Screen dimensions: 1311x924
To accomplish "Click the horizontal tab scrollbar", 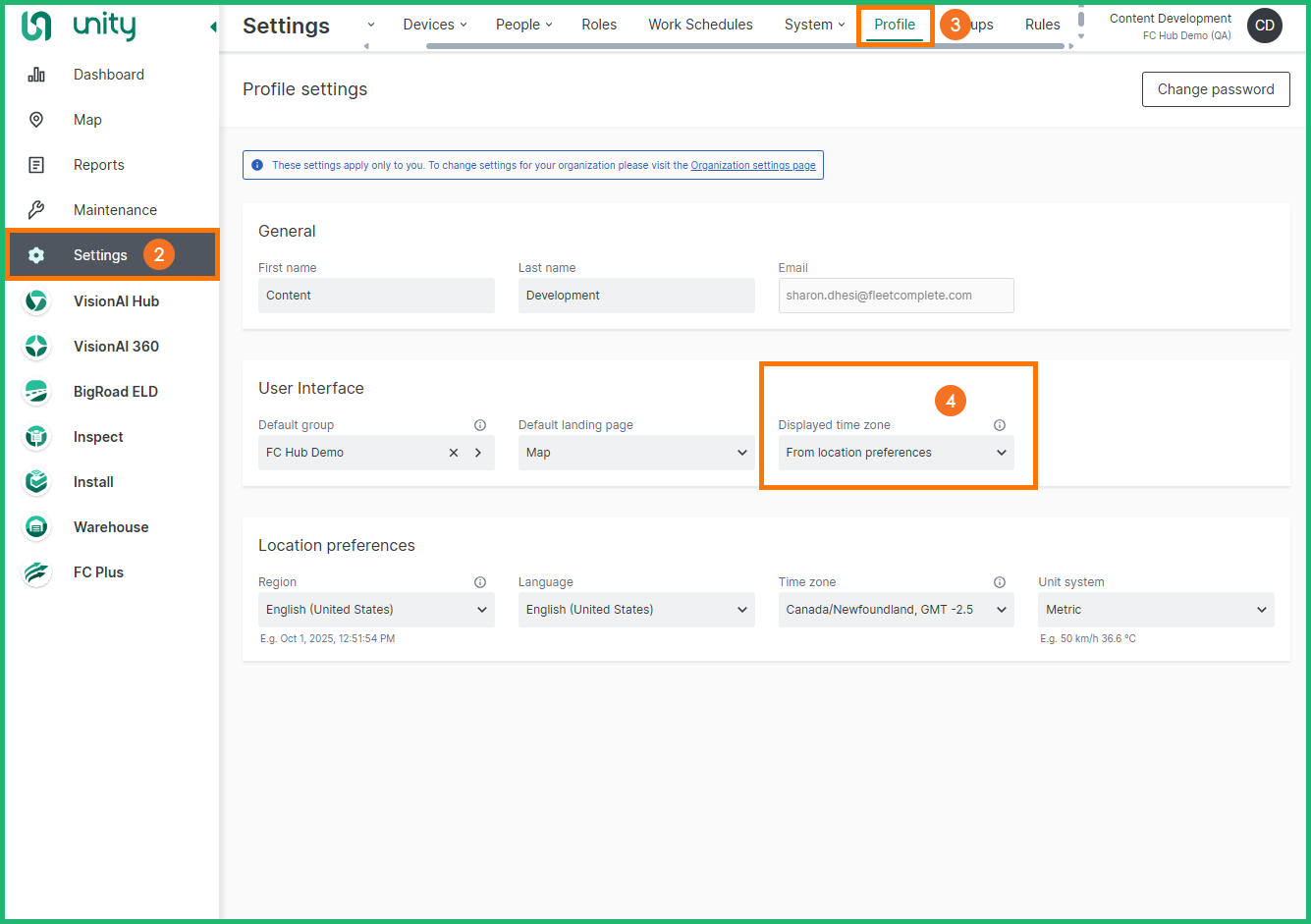I will [x=744, y=46].
